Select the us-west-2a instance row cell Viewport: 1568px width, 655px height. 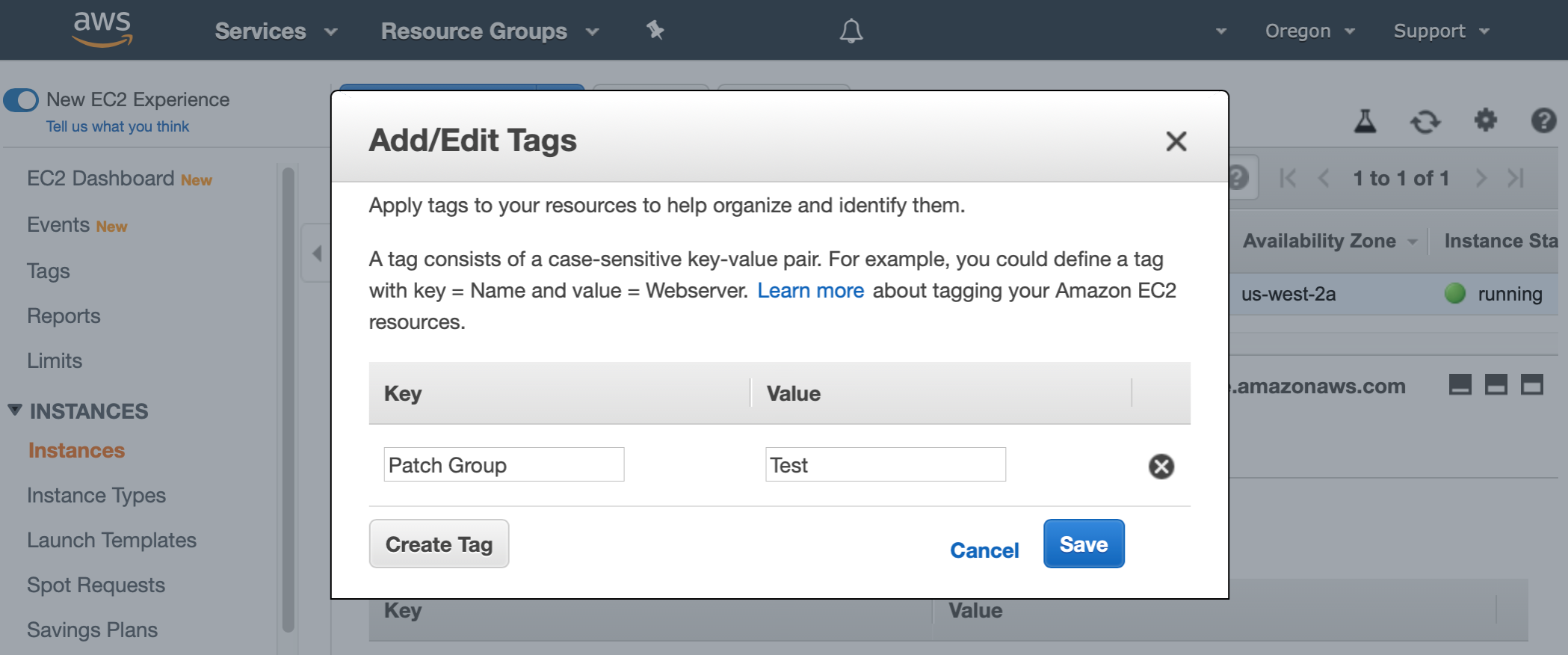pos(1288,294)
